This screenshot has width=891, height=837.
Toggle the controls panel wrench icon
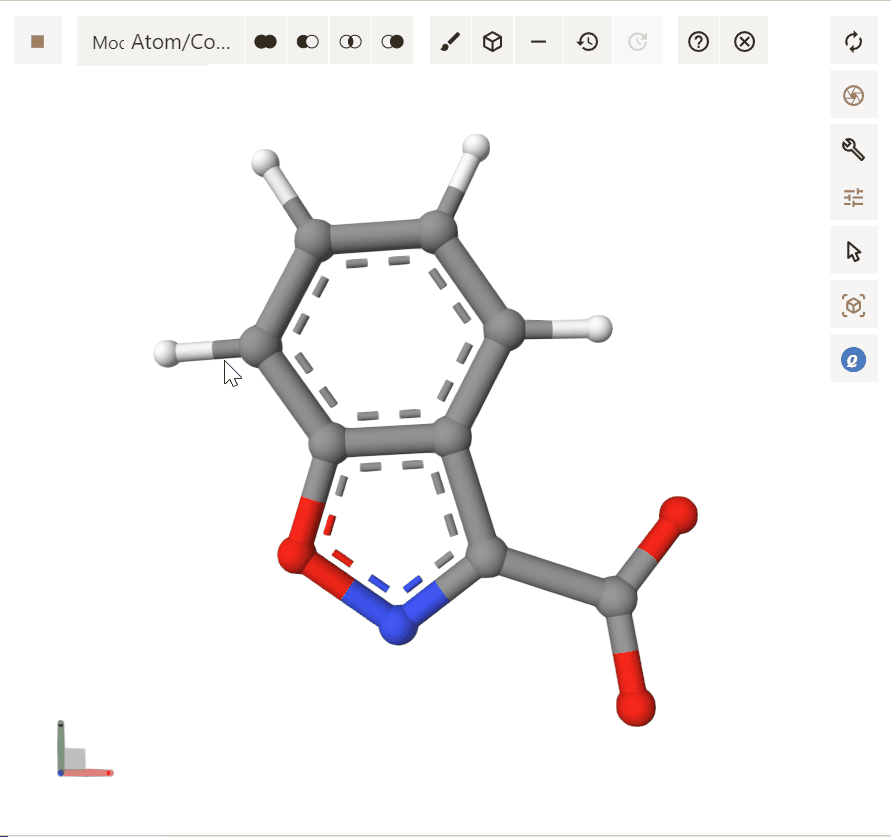[x=853, y=150]
